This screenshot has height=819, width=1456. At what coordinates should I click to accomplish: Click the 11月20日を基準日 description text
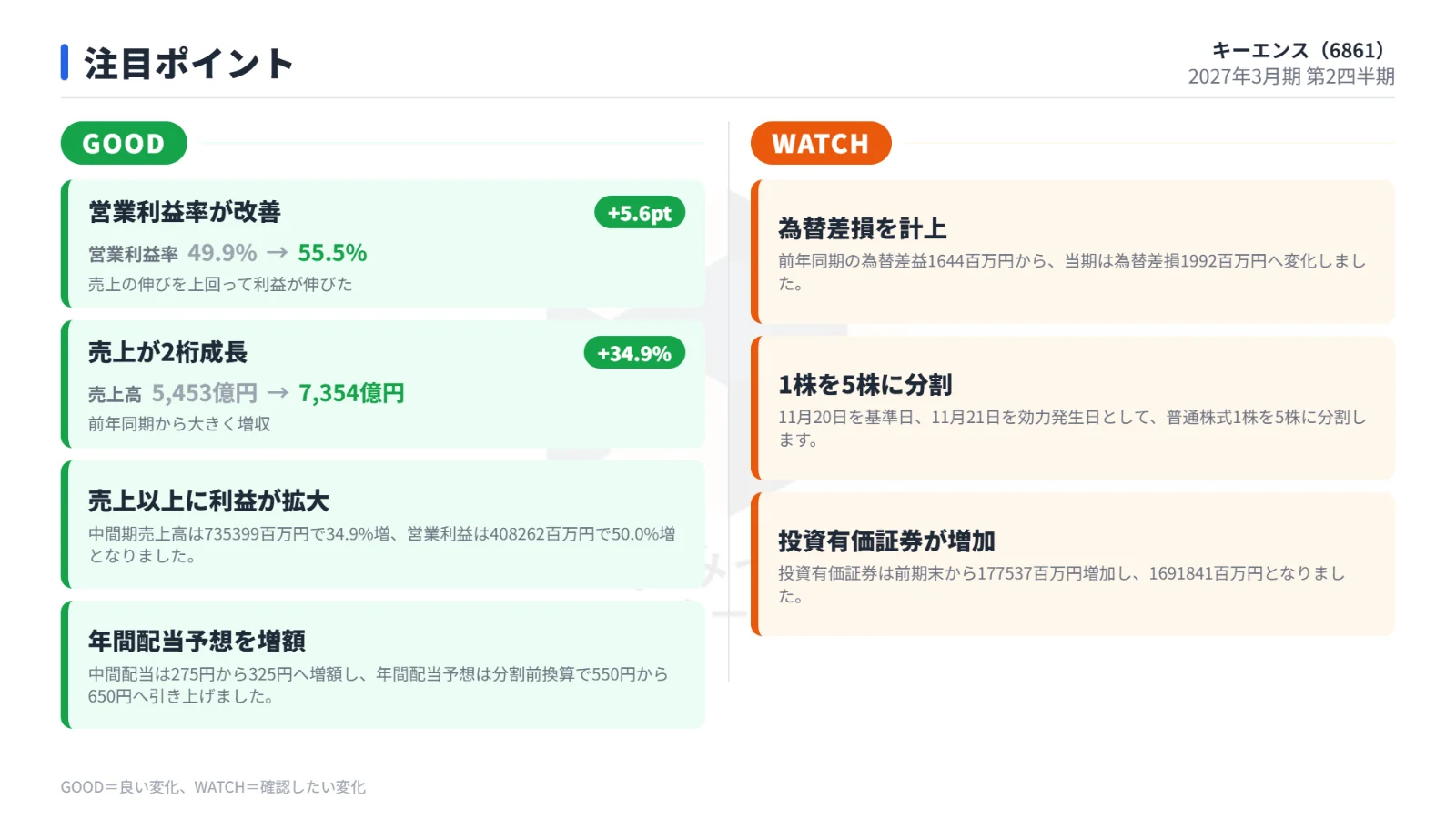coord(1072,429)
